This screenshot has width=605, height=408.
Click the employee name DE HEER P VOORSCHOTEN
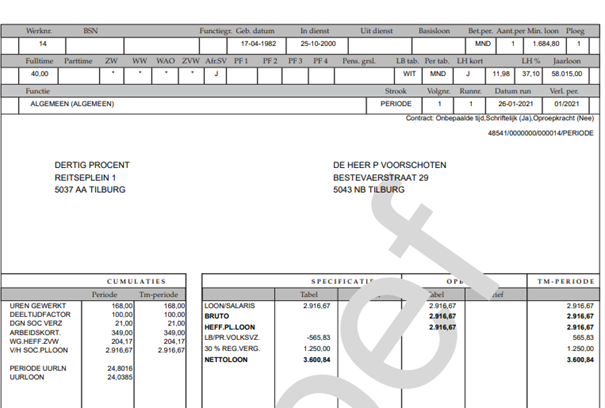pyautogui.click(x=390, y=165)
